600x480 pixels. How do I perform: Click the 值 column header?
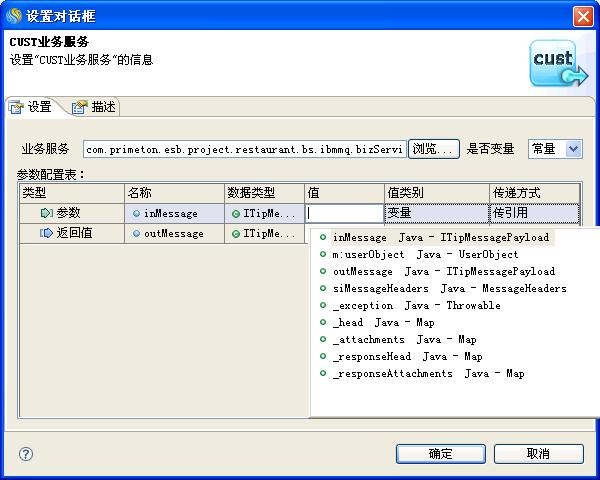tap(344, 193)
